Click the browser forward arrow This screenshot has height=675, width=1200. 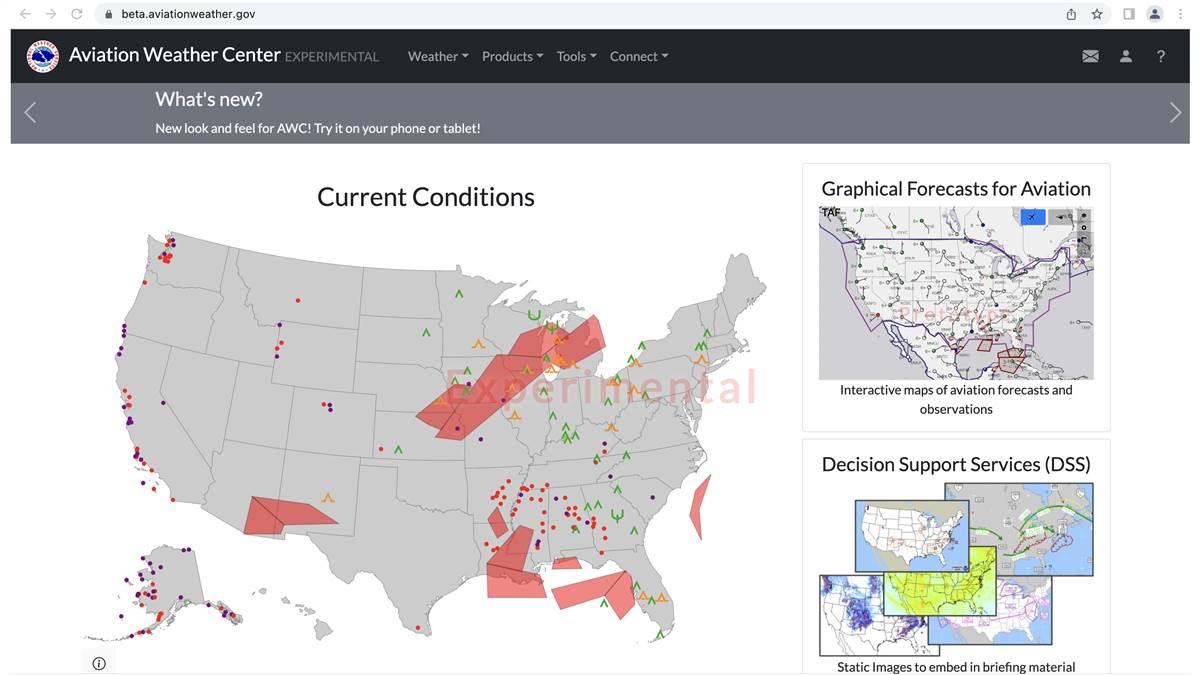click(x=51, y=14)
